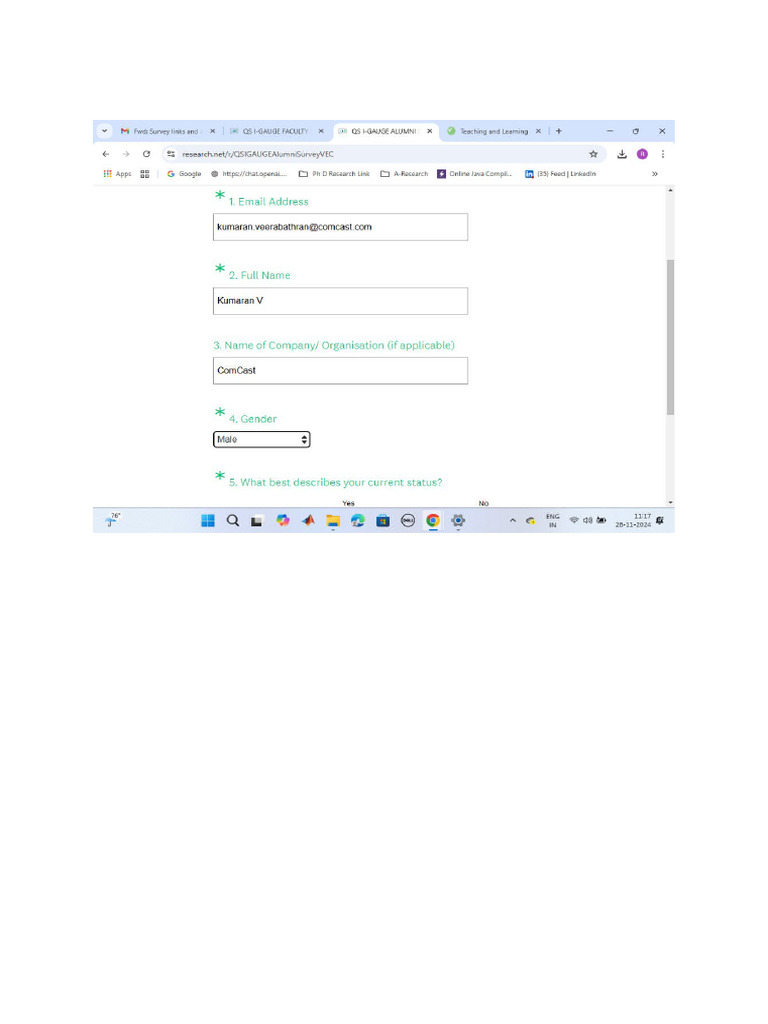
Task: Click the Full Name field
Action: [340, 301]
